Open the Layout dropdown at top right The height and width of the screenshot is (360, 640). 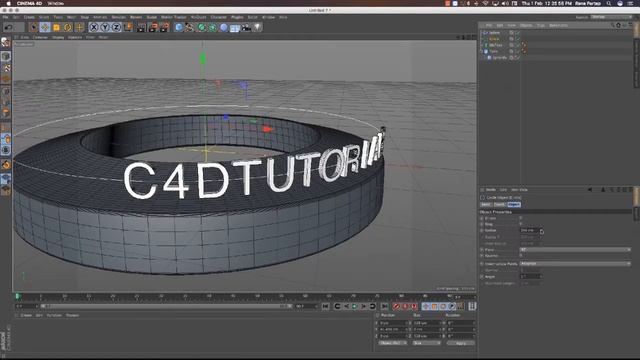(611, 17)
